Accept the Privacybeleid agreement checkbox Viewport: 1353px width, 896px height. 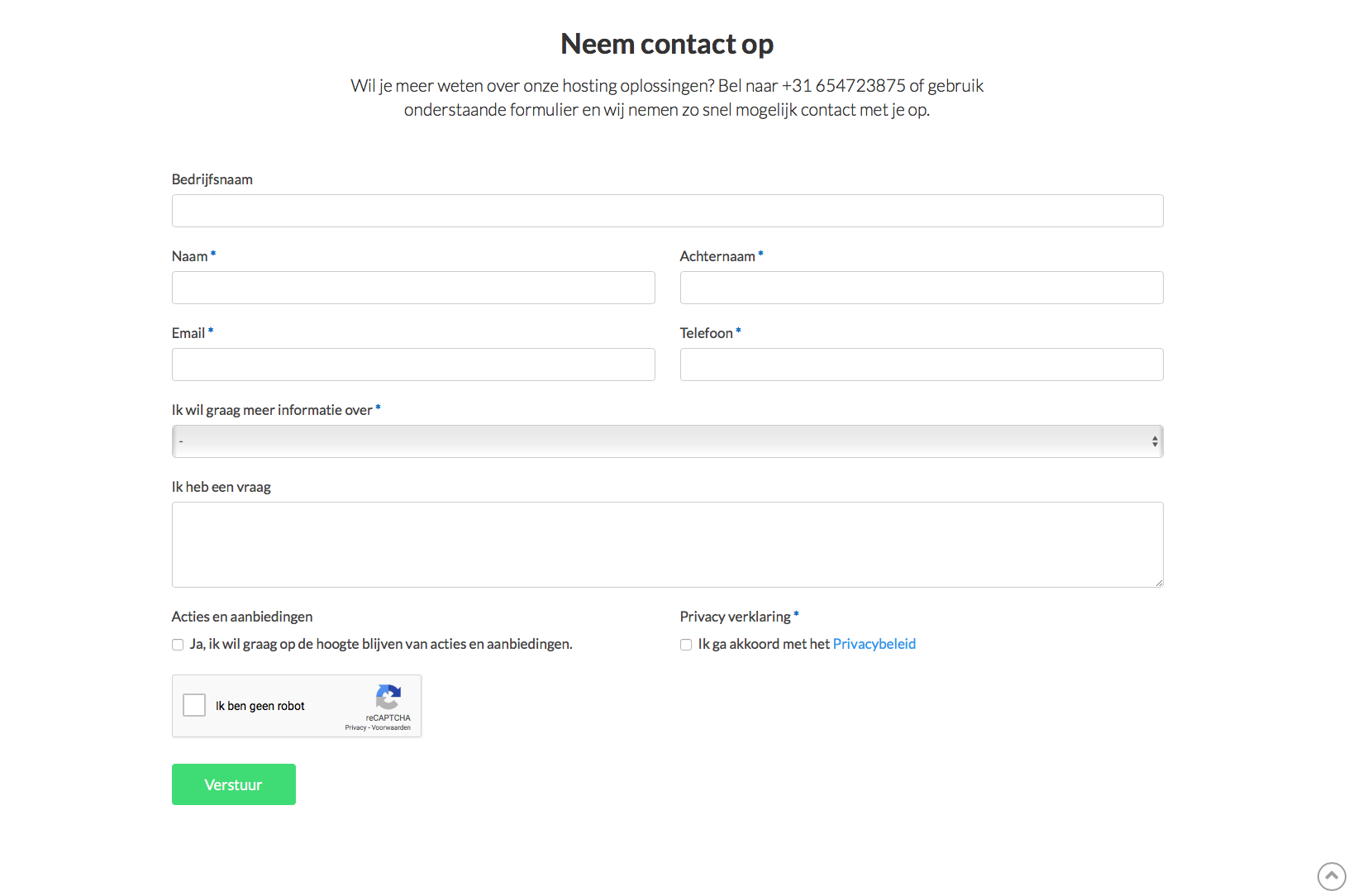tap(686, 645)
